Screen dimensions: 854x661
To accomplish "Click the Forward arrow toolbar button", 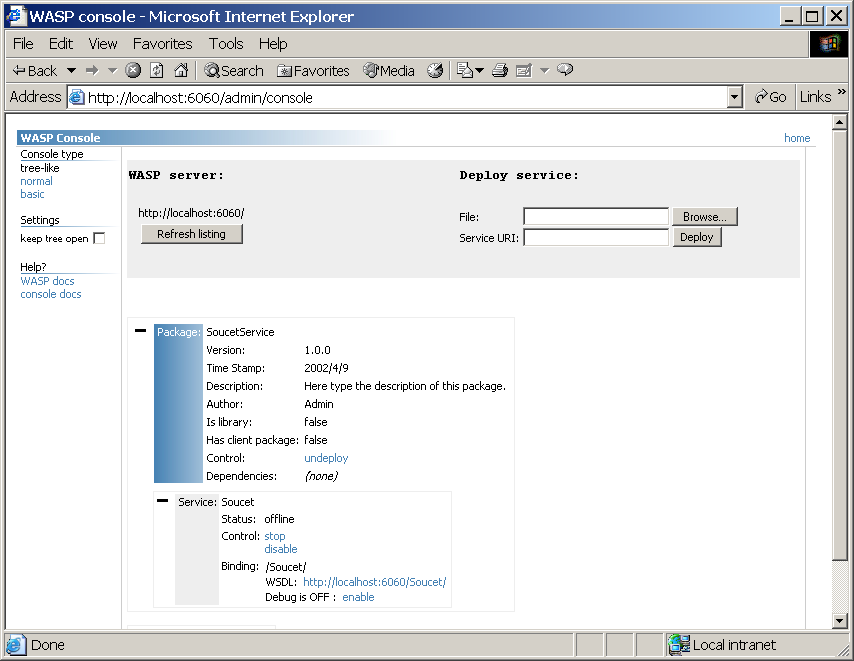I will (x=92, y=71).
